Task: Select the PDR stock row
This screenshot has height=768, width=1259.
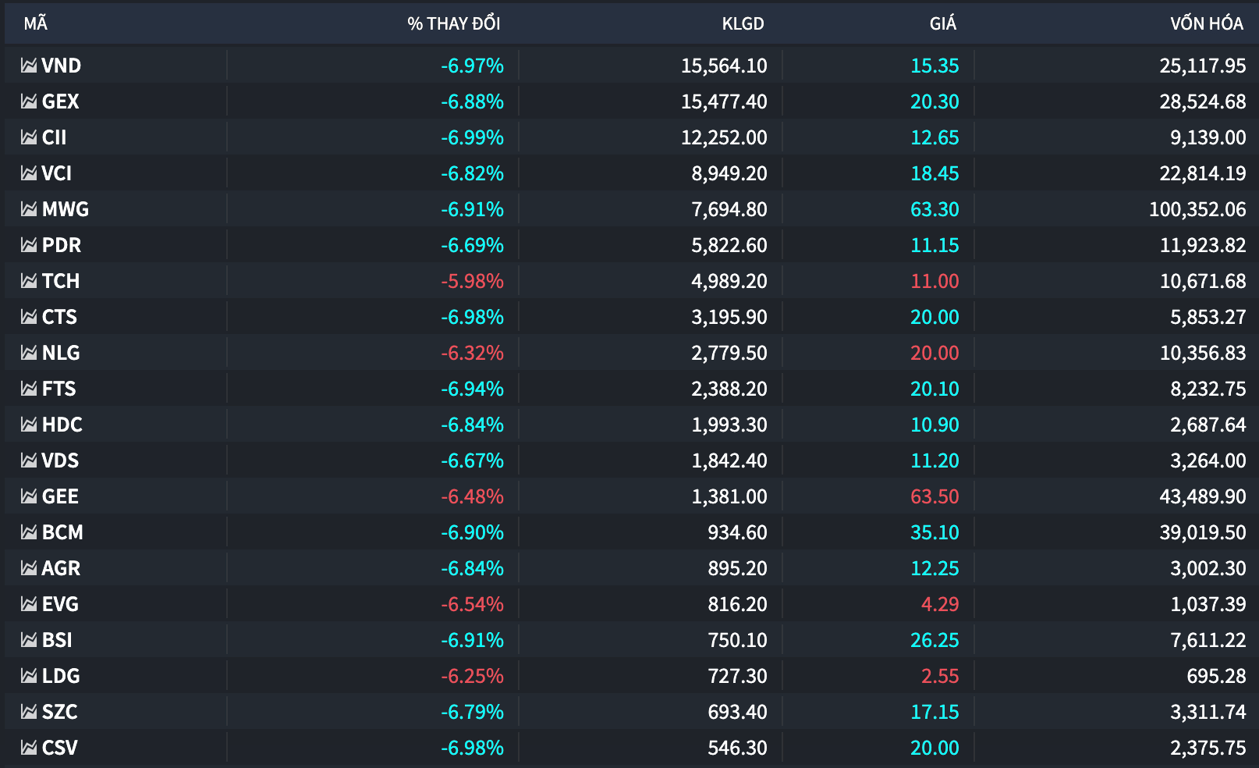Action: [630, 245]
